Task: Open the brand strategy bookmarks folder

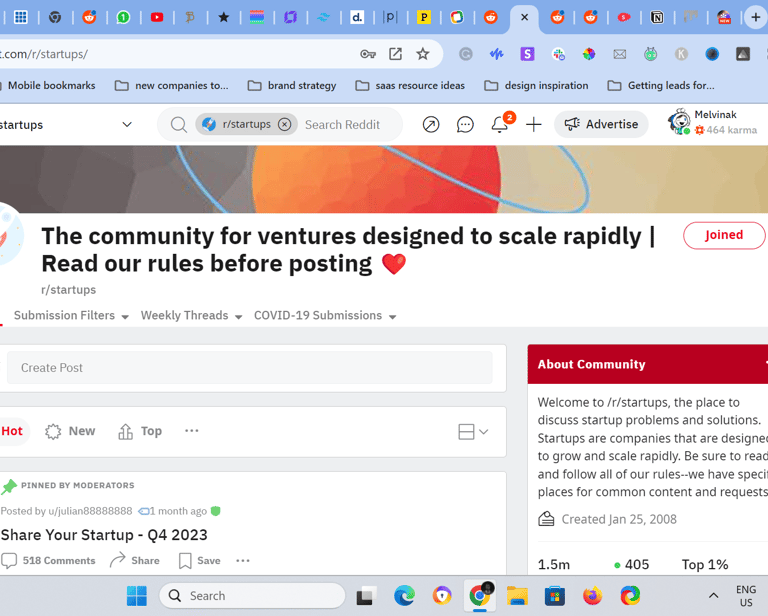Action: (x=292, y=86)
